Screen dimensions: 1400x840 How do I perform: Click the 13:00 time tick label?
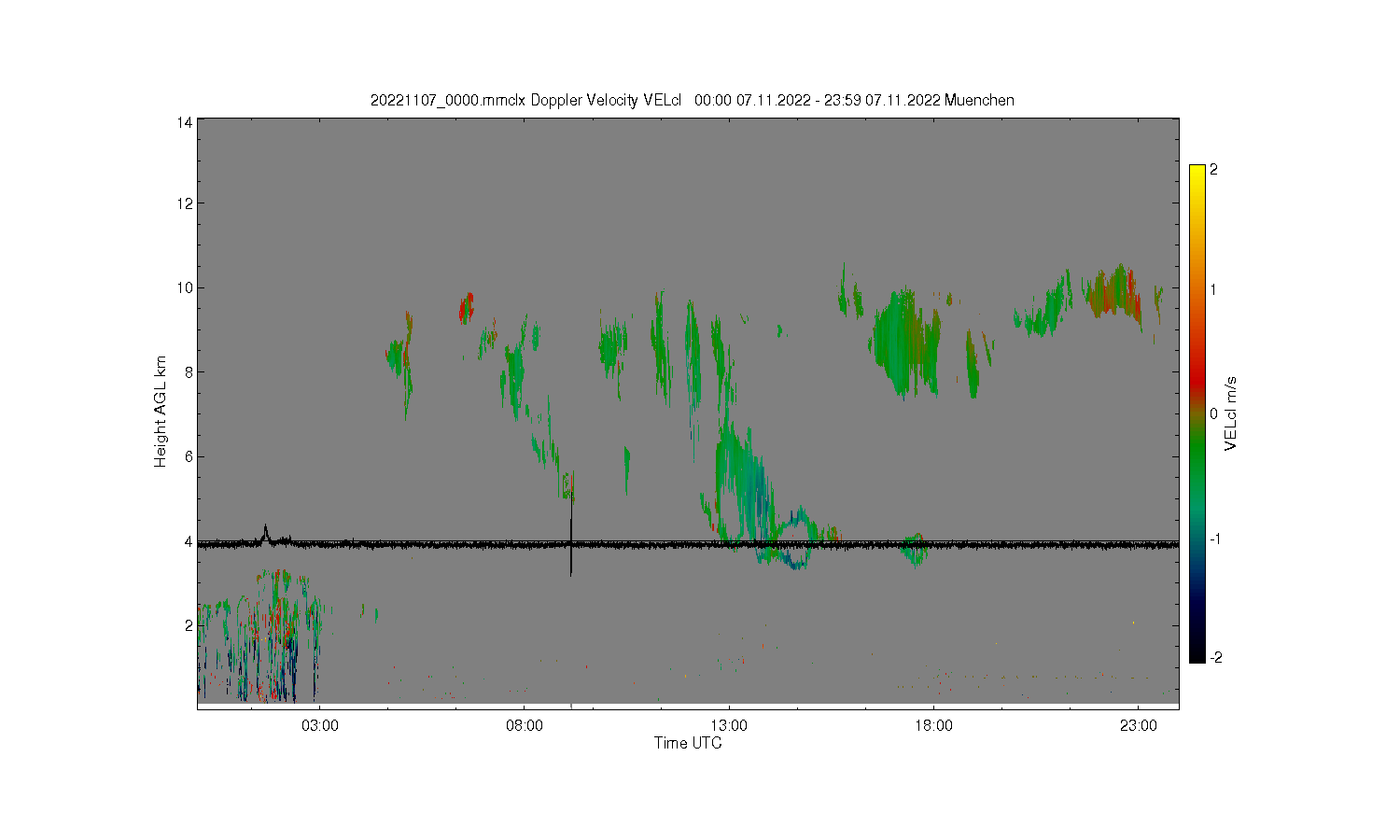pyautogui.click(x=729, y=726)
